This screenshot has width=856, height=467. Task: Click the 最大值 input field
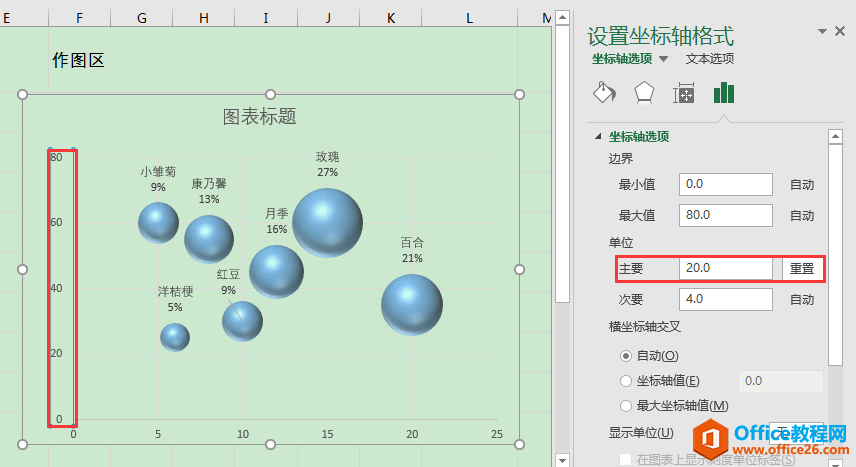pyautogui.click(x=726, y=215)
